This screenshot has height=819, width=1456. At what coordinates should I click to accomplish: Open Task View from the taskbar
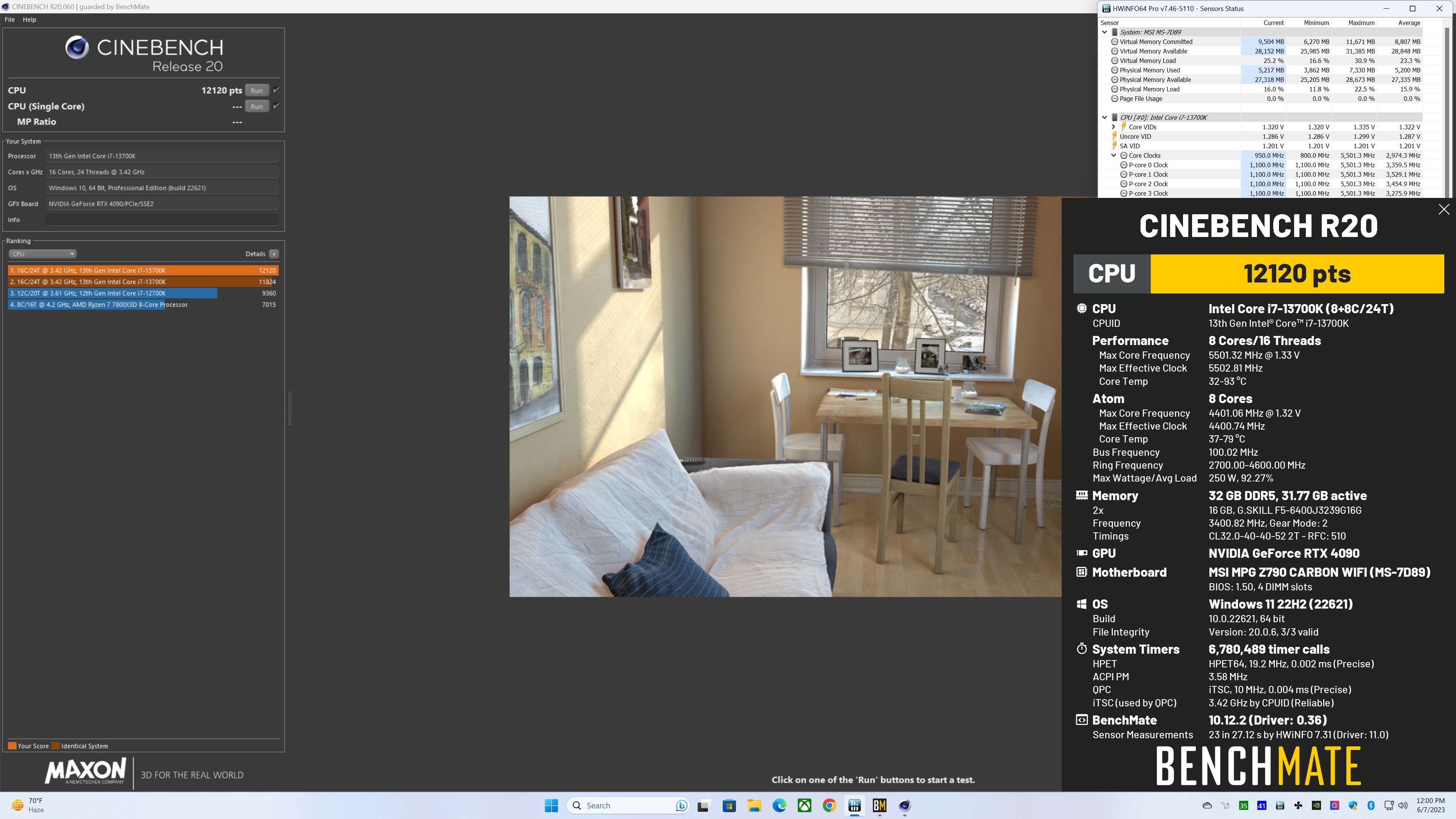pos(703,806)
